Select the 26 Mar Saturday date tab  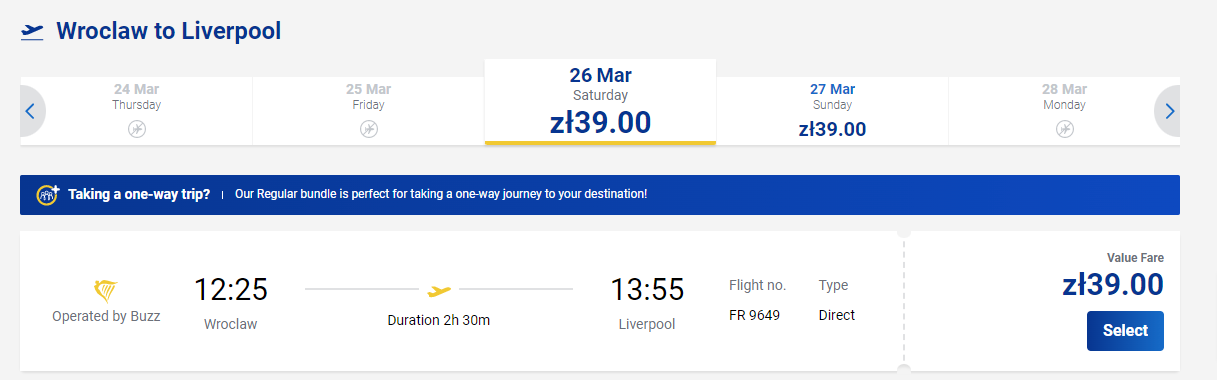[x=600, y=102]
